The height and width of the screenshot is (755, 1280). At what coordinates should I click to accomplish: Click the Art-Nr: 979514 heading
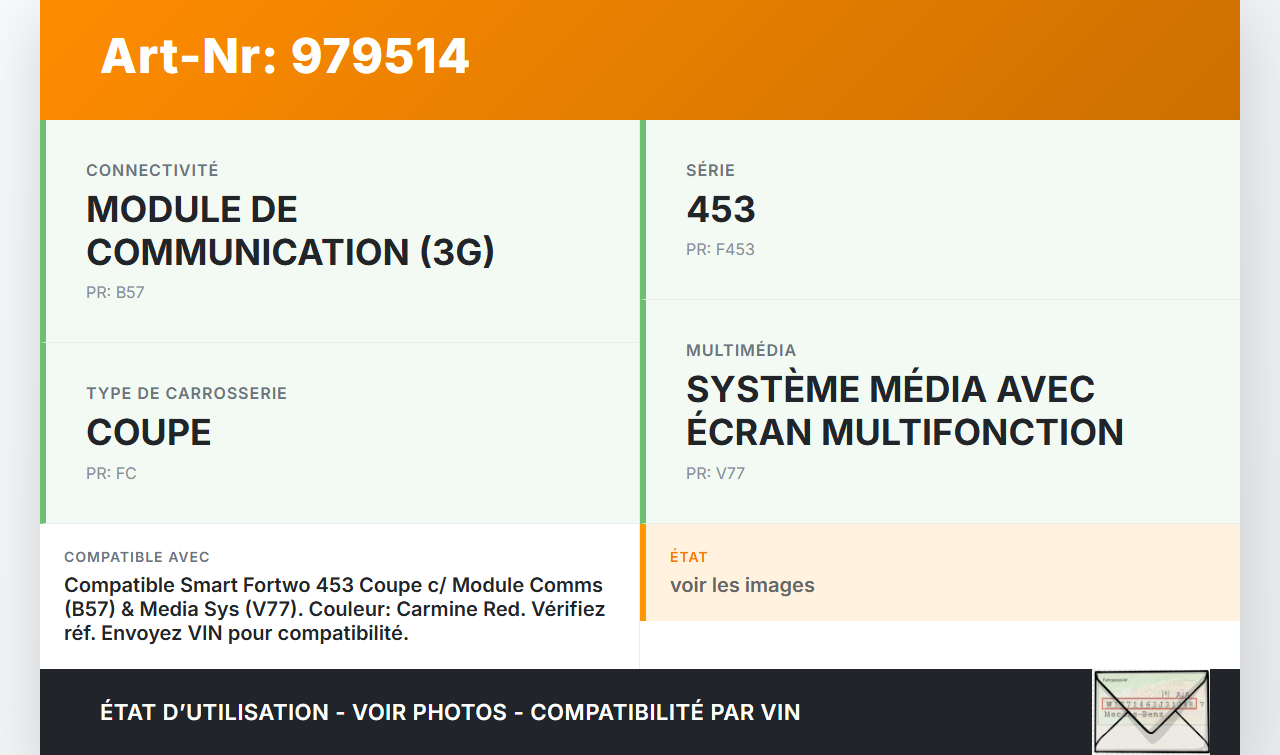click(285, 56)
